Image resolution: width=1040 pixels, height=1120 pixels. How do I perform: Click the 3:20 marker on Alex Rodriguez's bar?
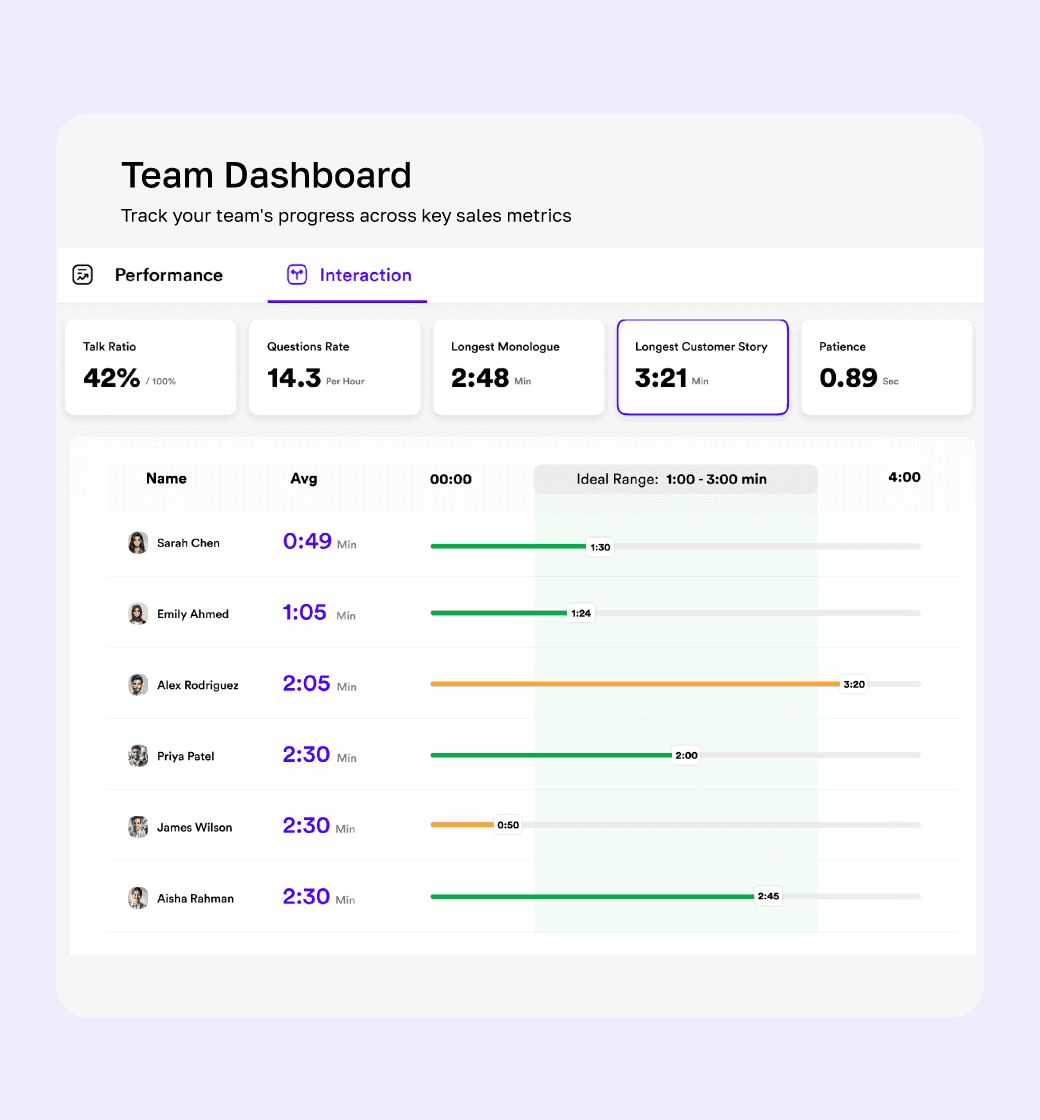coord(854,684)
